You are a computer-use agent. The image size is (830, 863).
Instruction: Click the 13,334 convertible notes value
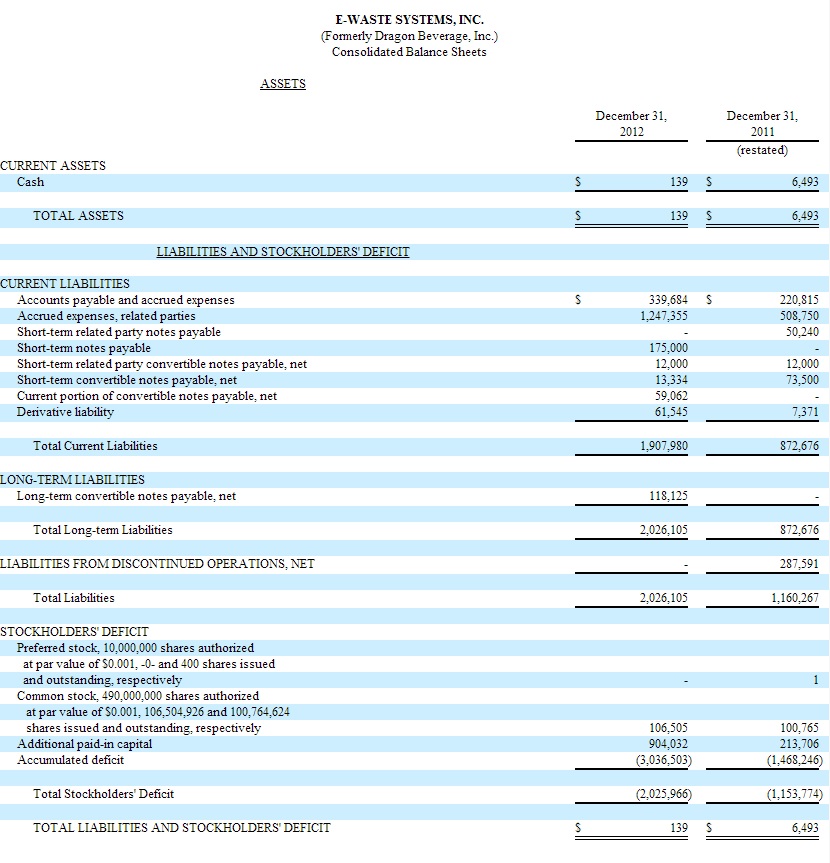tap(671, 380)
